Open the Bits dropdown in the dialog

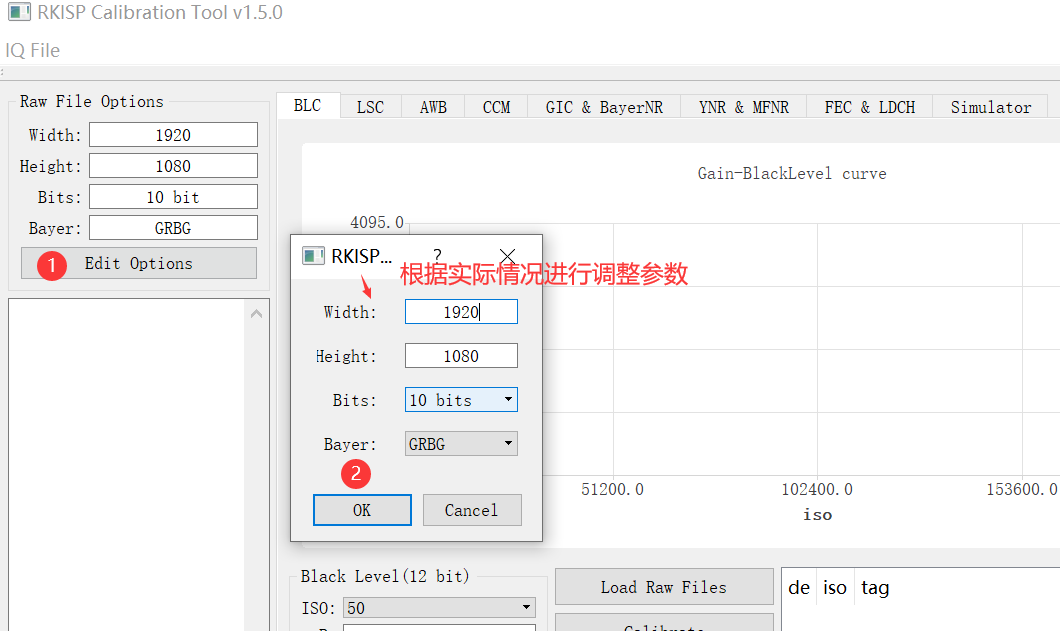pyautogui.click(x=461, y=399)
